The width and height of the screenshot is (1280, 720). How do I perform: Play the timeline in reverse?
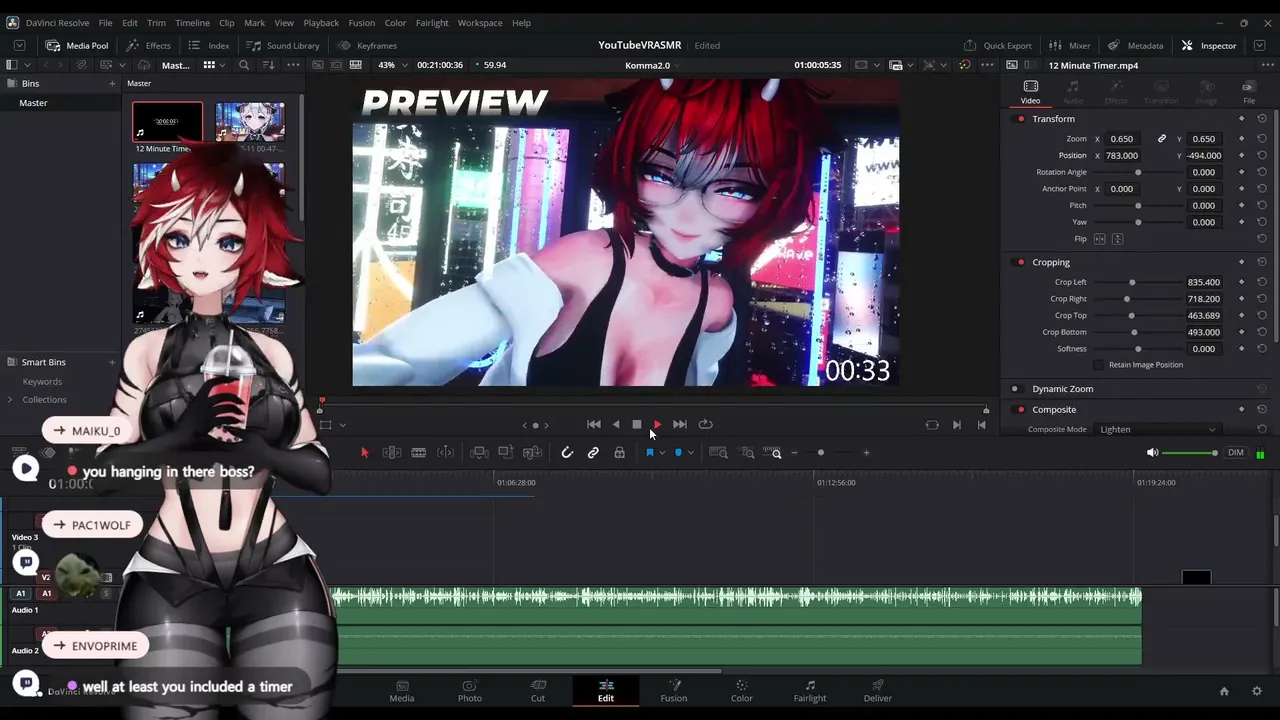pyautogui.click(x=616, y=424)
